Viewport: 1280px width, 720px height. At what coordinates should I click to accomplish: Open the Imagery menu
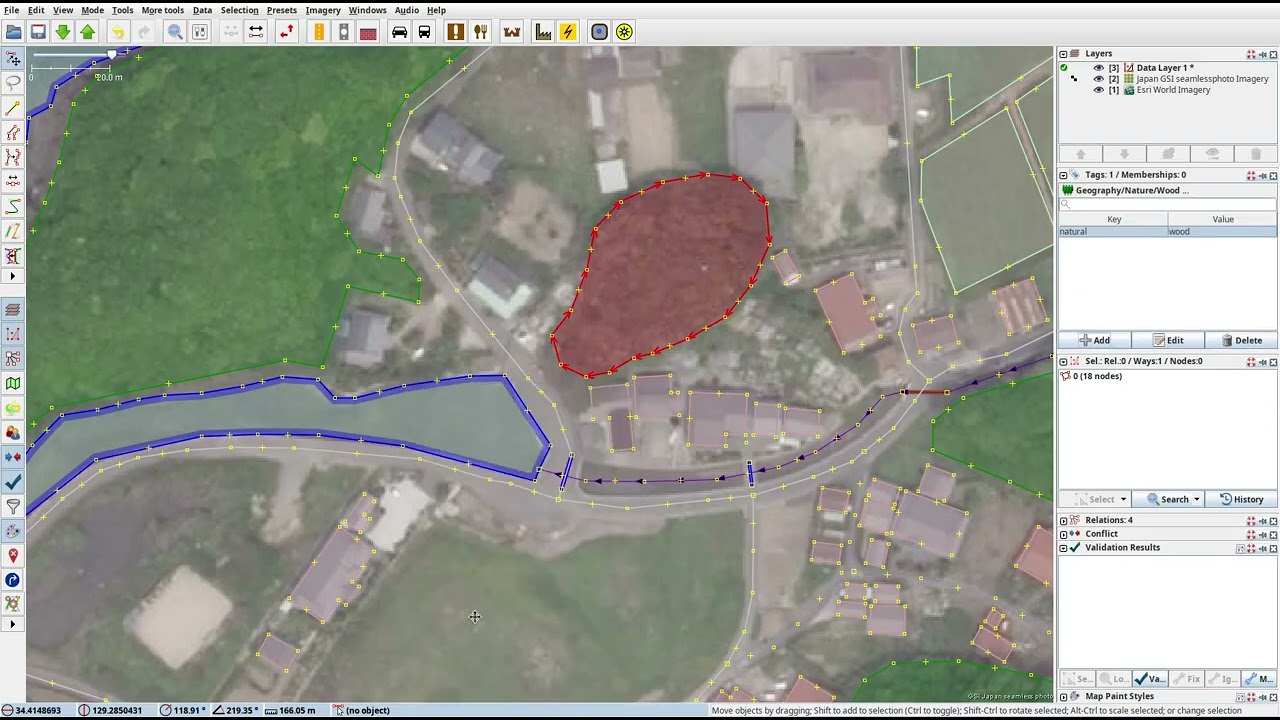[x=323, y=10]
